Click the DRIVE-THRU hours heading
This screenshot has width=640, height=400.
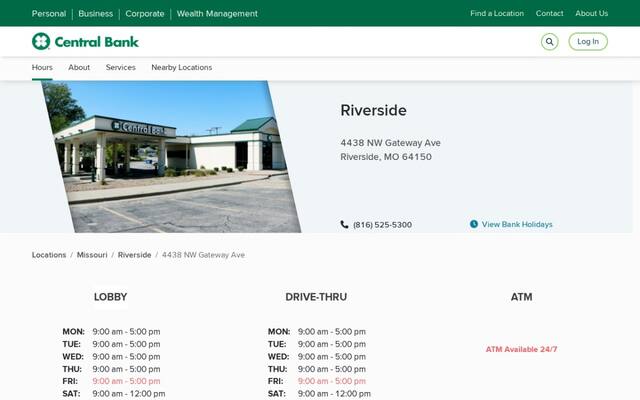pos(316,297)
